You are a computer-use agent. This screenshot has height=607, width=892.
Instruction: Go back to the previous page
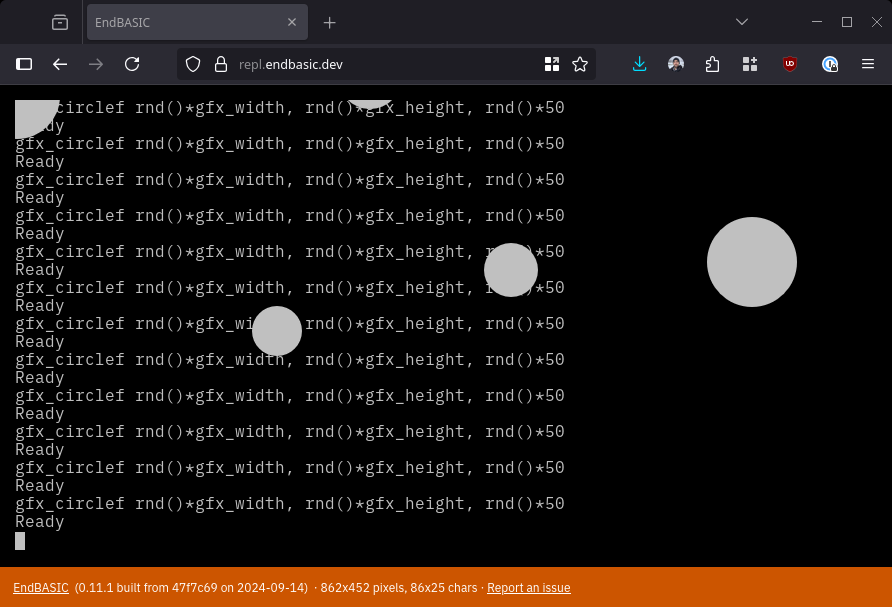click(x=60, y=64)
